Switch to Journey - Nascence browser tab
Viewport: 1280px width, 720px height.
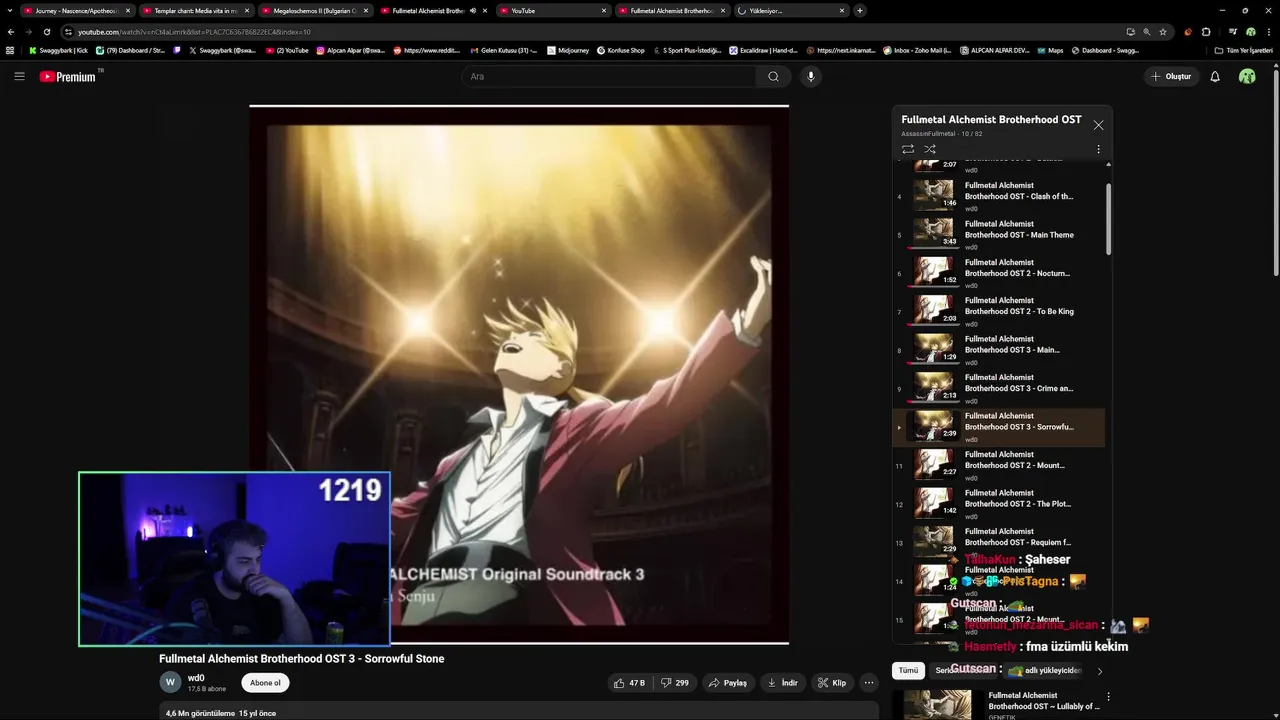tap(77, 10)
